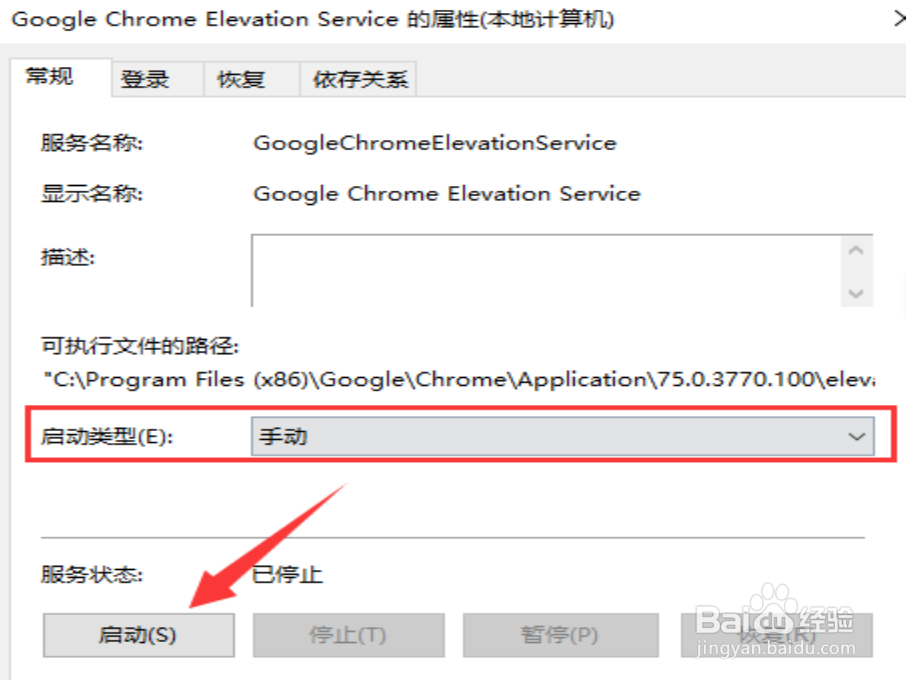Viewport: 906px width, 680px height.
Task: Click the 服务名称 label
Action: tap(92, 143)
